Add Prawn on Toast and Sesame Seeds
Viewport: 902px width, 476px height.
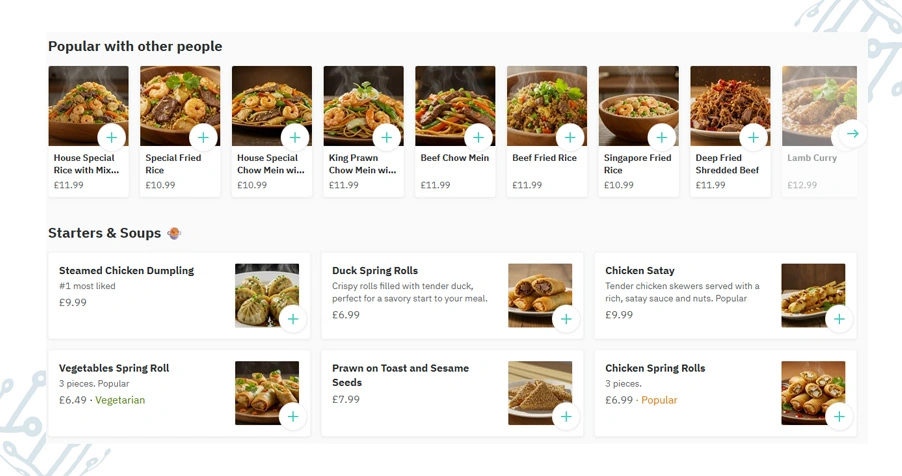click(566, 416)
